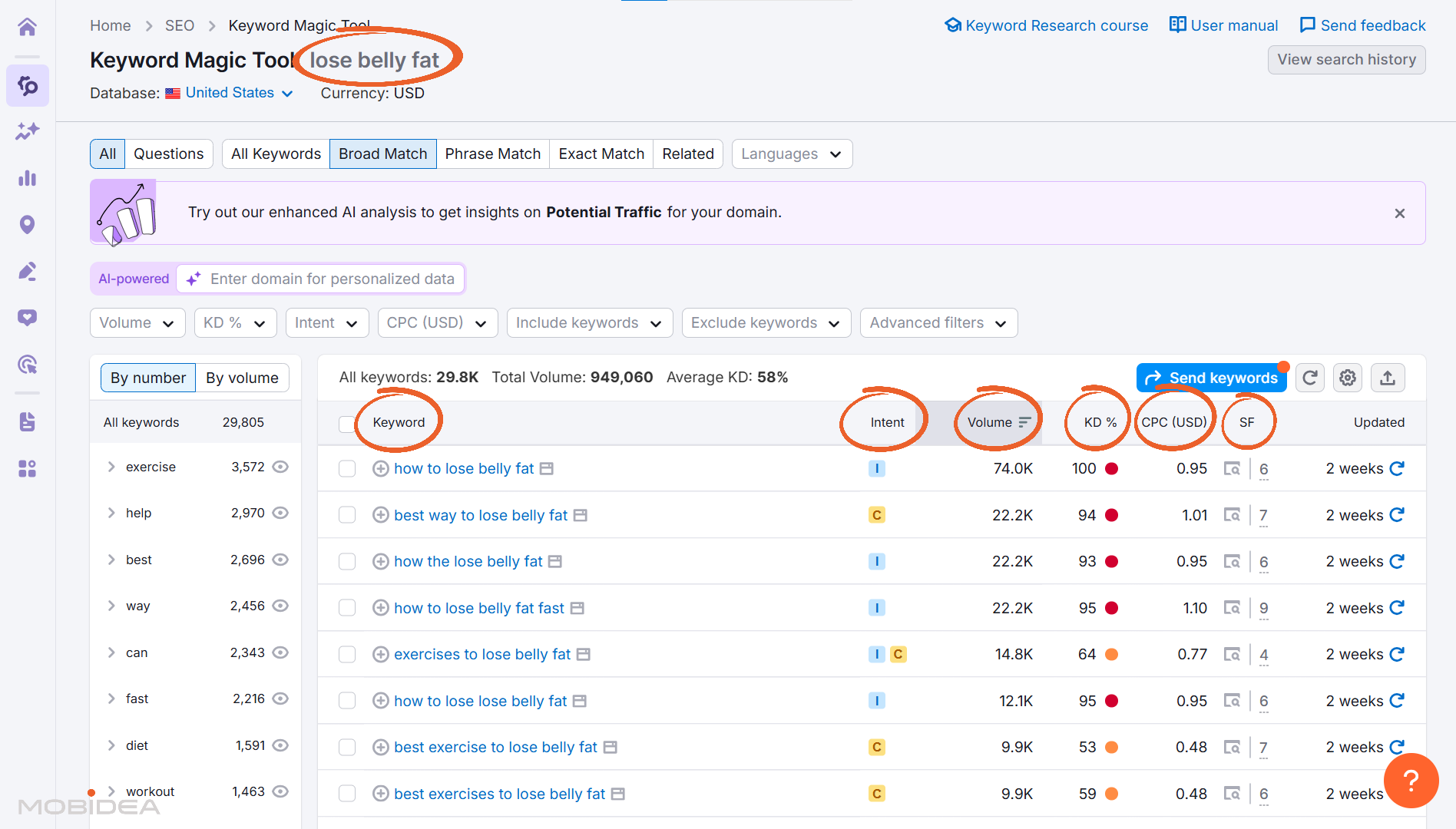This screenshot has width=1456, height=829.
Task: Select the Phrase Match tab
Action: (x=493, y=154)
